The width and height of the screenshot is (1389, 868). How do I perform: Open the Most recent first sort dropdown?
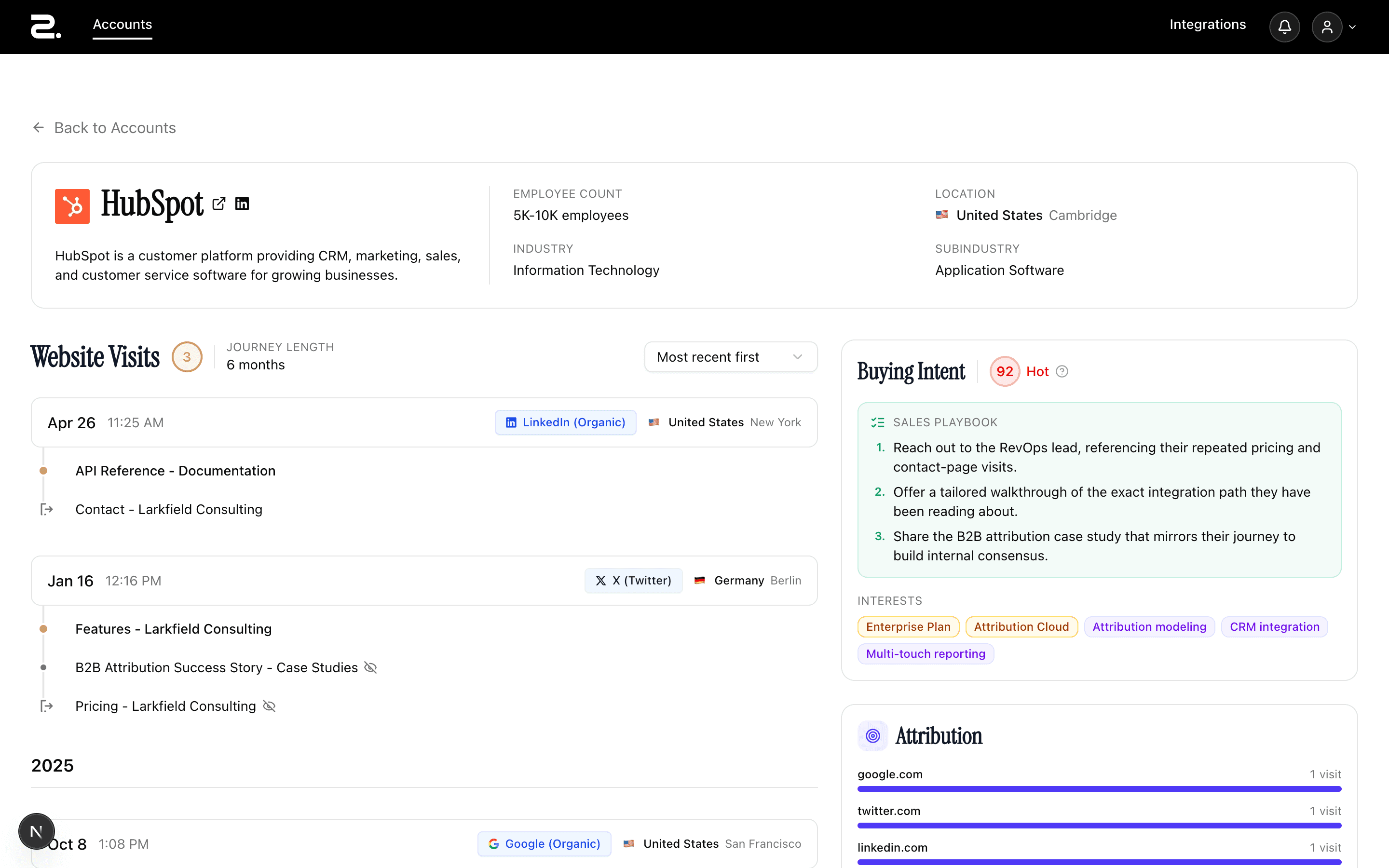731,357
